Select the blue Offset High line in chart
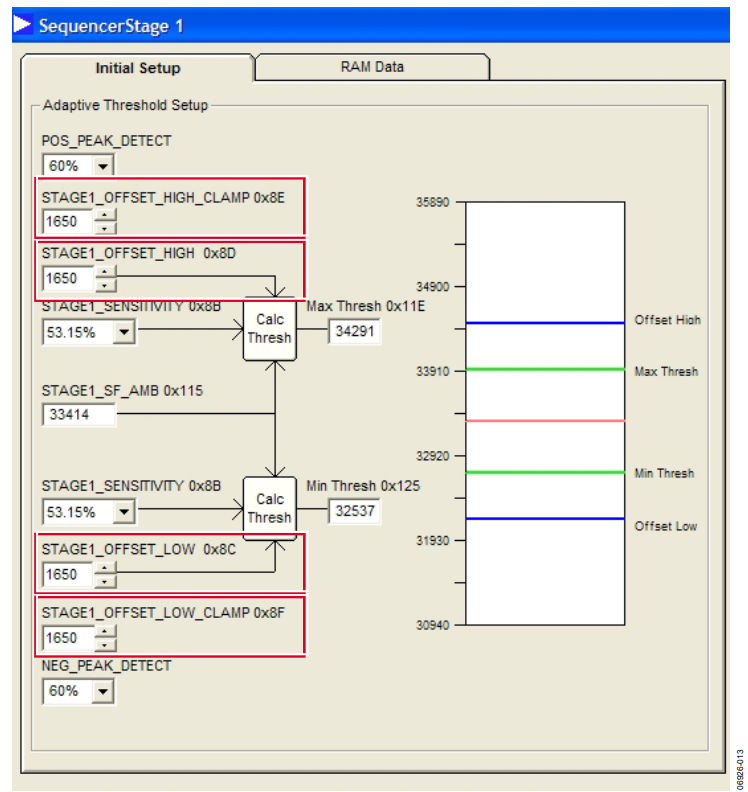748x792 pixels. 545,323
